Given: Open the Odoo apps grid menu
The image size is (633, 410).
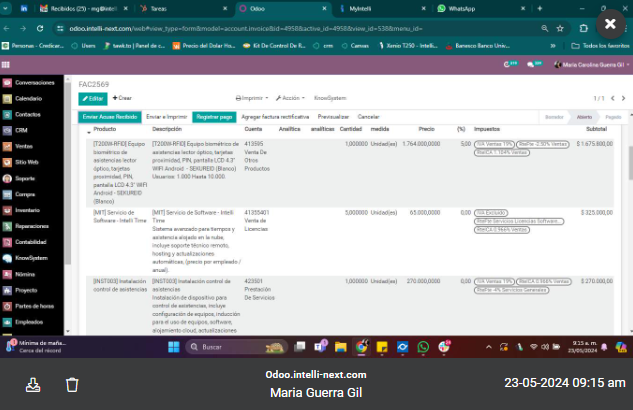Looking at the screenshot, I should [6, 65].
